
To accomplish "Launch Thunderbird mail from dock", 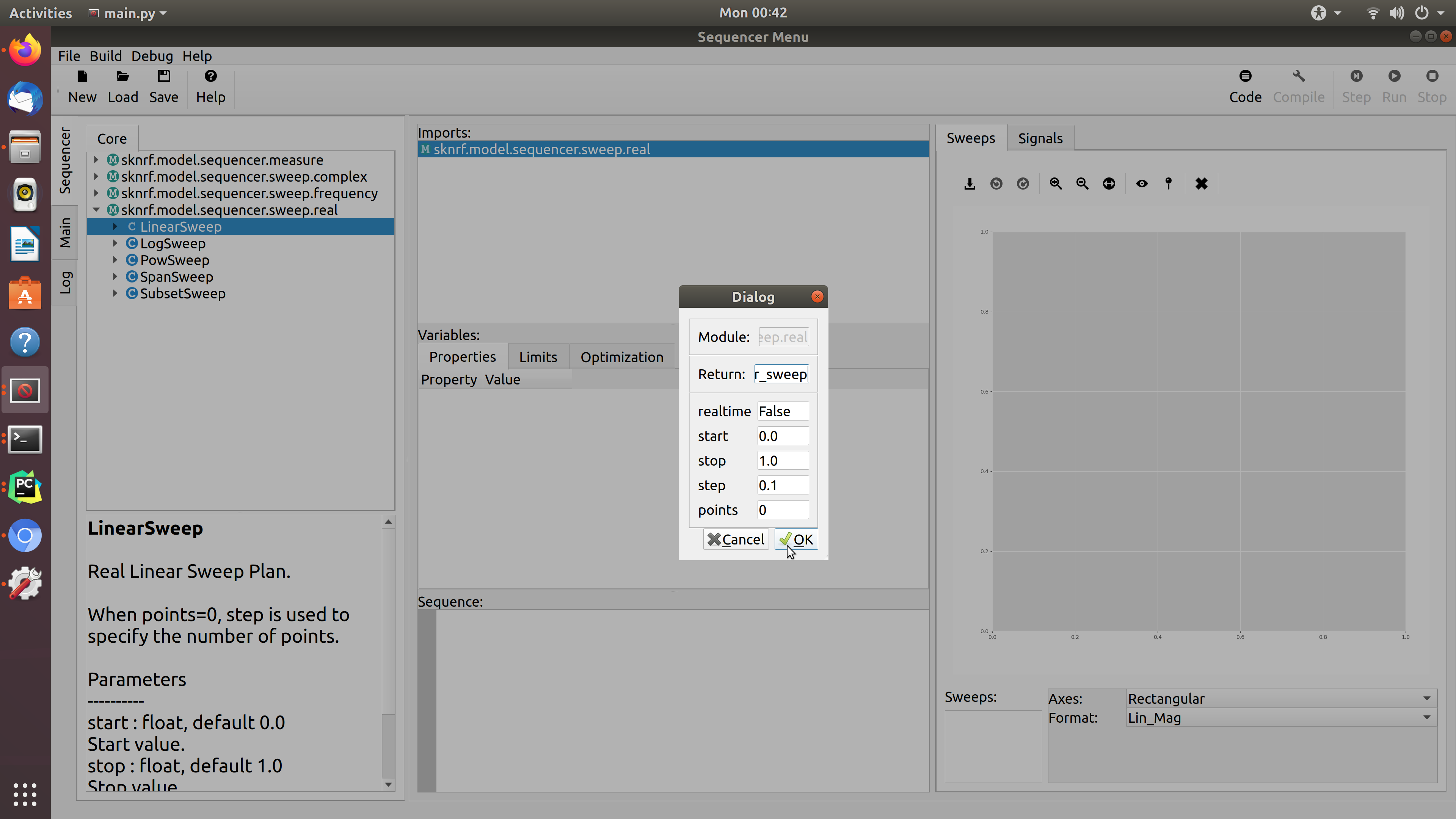I will pos(25,98).
